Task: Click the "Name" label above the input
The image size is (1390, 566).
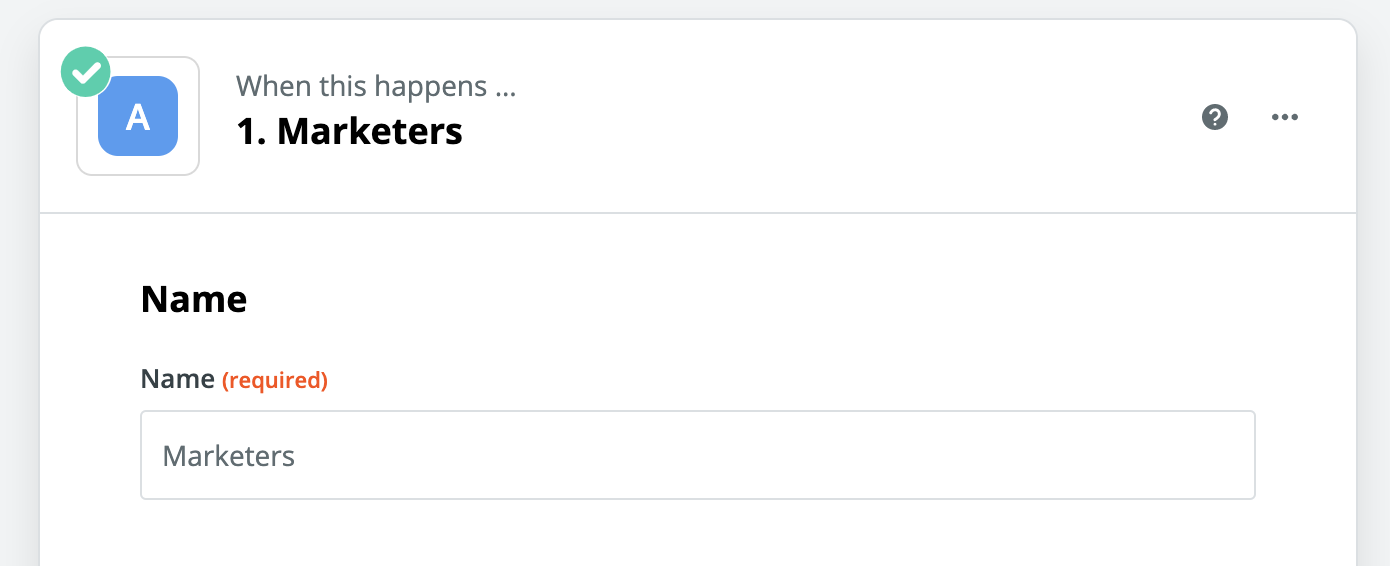Action: (177, 379)
